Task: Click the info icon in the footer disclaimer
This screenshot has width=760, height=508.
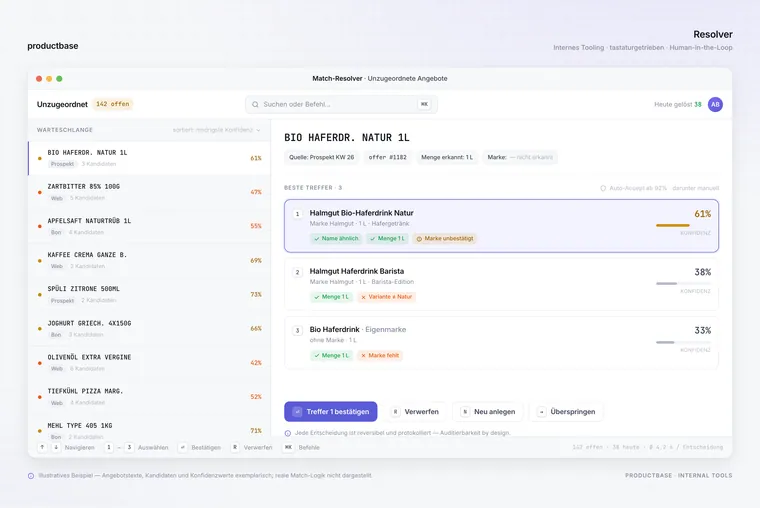Action: (x=31, y=476)
